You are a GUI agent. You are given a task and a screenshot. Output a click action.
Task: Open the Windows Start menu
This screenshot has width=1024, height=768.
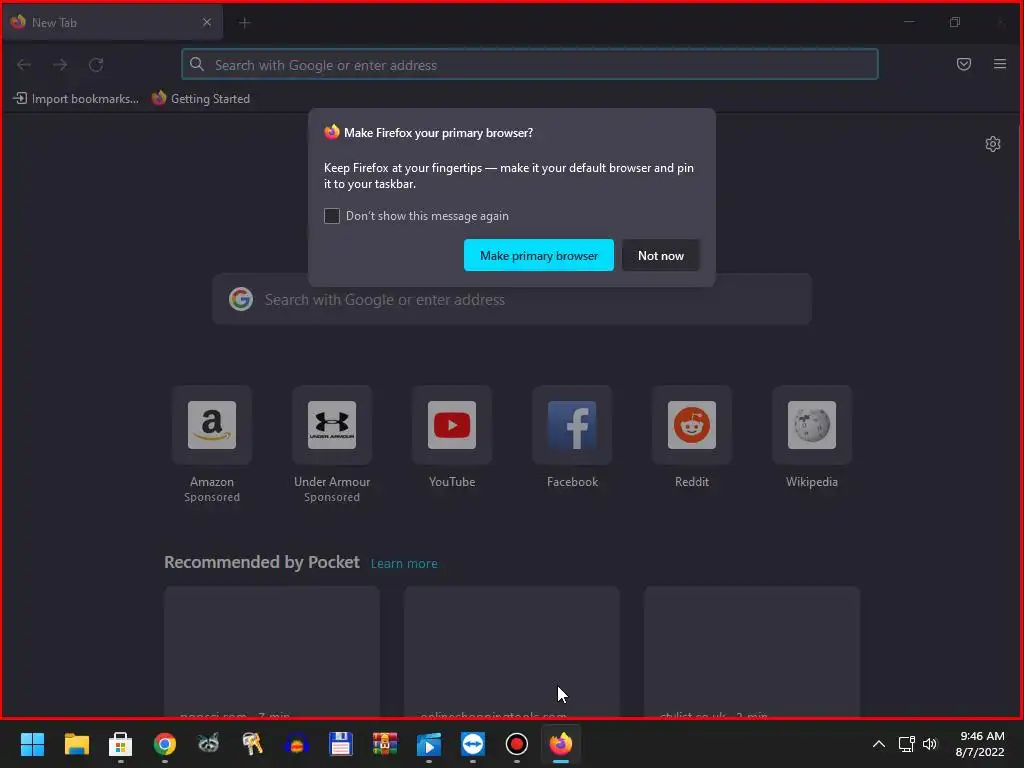(x=32, y=744)
